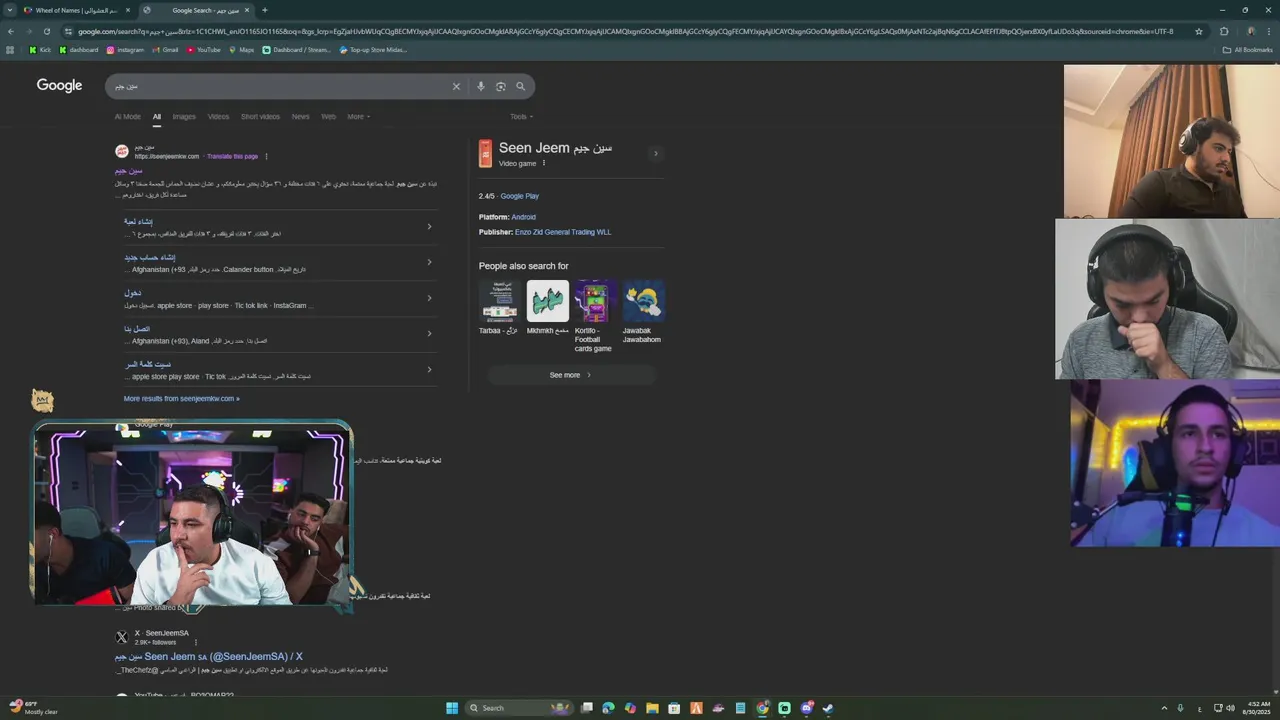The image size is (1280, 720).
Task: Open Chrome from the taskbar
Action: coord(762,708)
